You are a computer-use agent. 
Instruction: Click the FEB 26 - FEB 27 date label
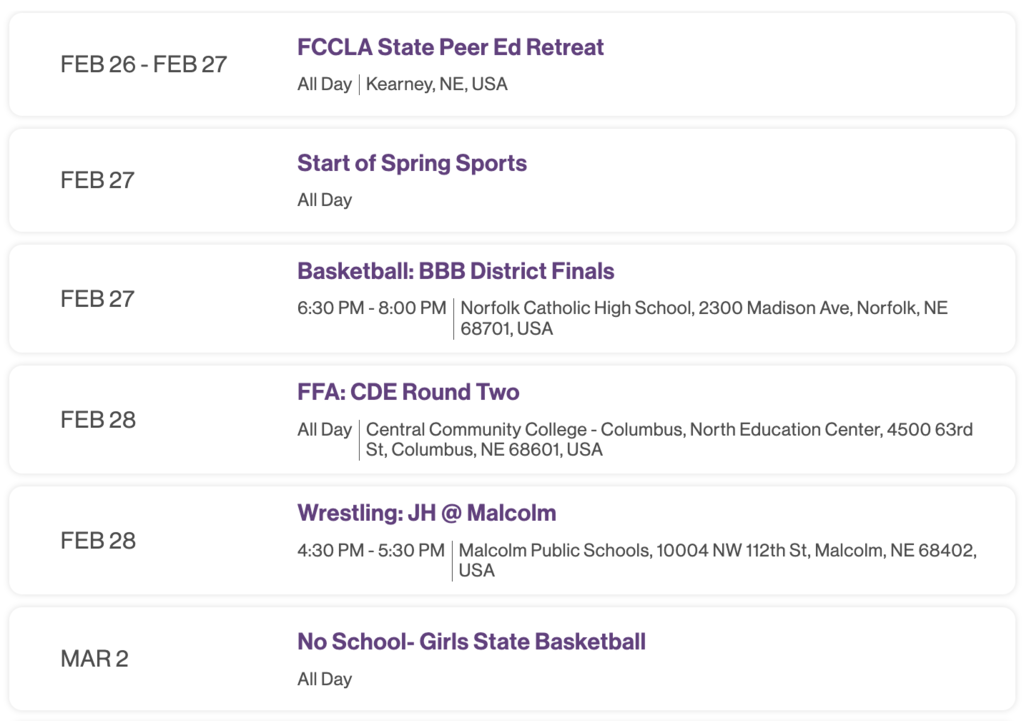(x=144, y=64)
